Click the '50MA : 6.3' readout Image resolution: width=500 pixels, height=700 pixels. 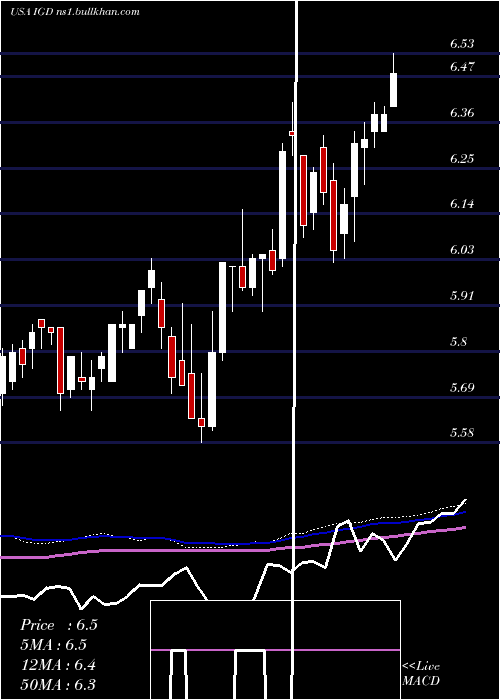click(x=58, y=684)
